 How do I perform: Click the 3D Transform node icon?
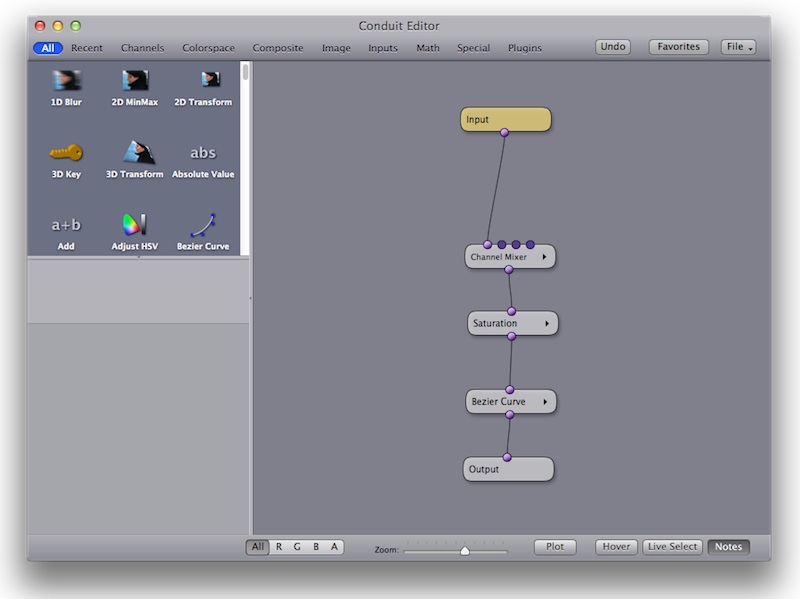click(x=136, y=153)
